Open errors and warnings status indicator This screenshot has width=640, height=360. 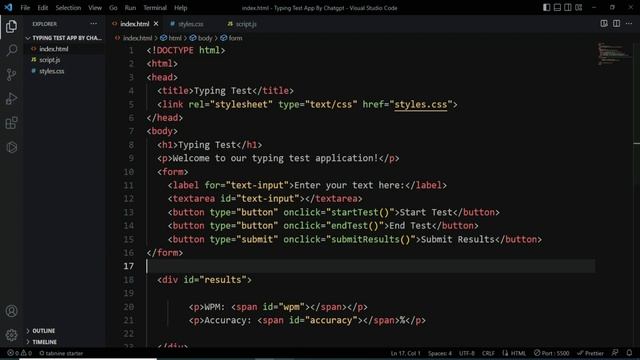pos(20,353)
